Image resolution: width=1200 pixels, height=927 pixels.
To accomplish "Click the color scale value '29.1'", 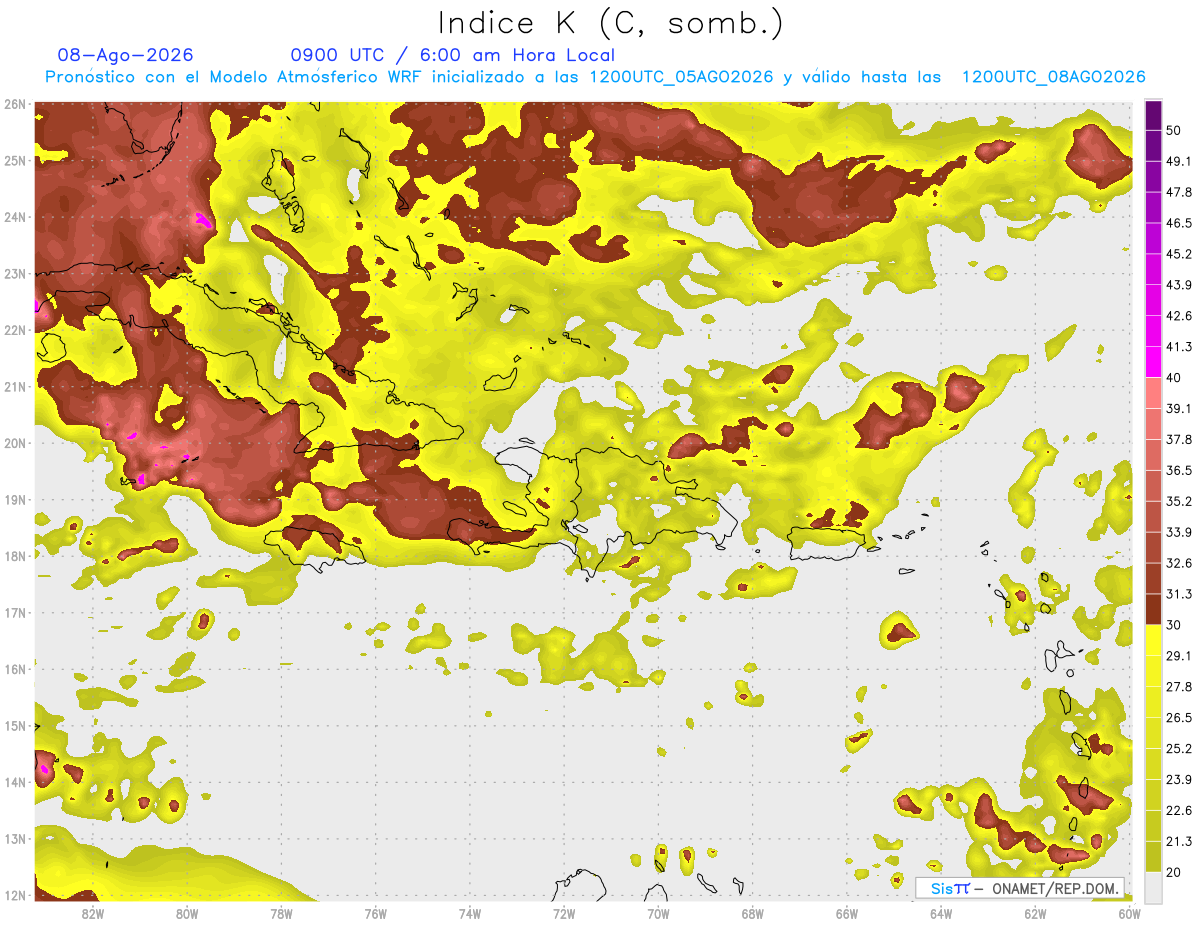I will [x=1179, y=656].
